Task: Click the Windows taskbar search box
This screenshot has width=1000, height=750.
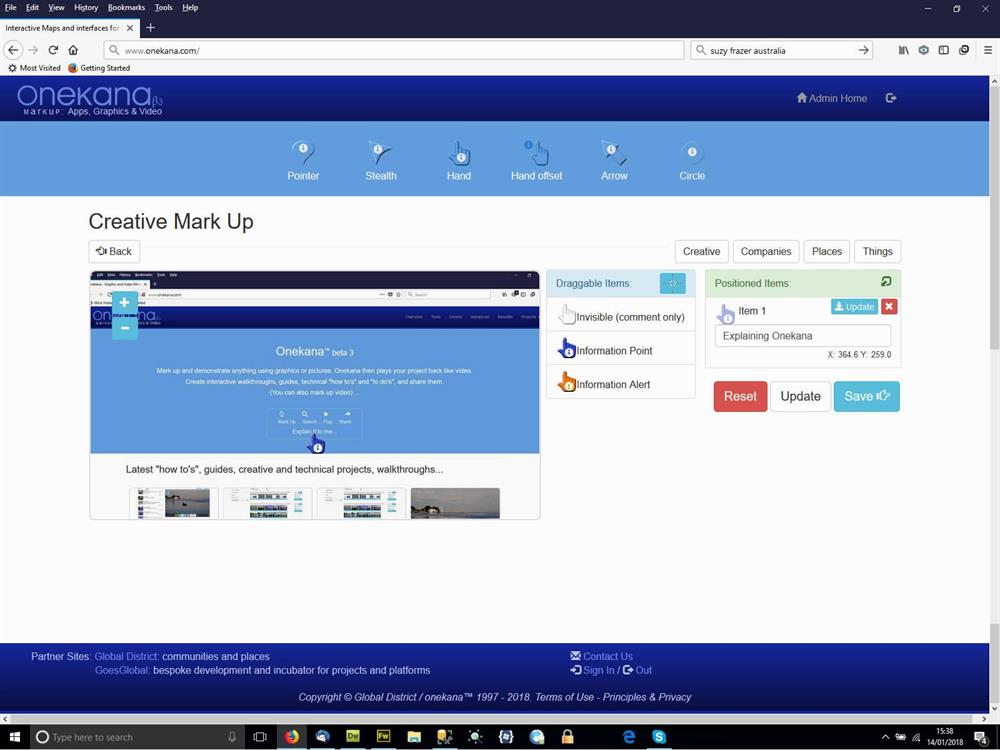Action: 138,737
